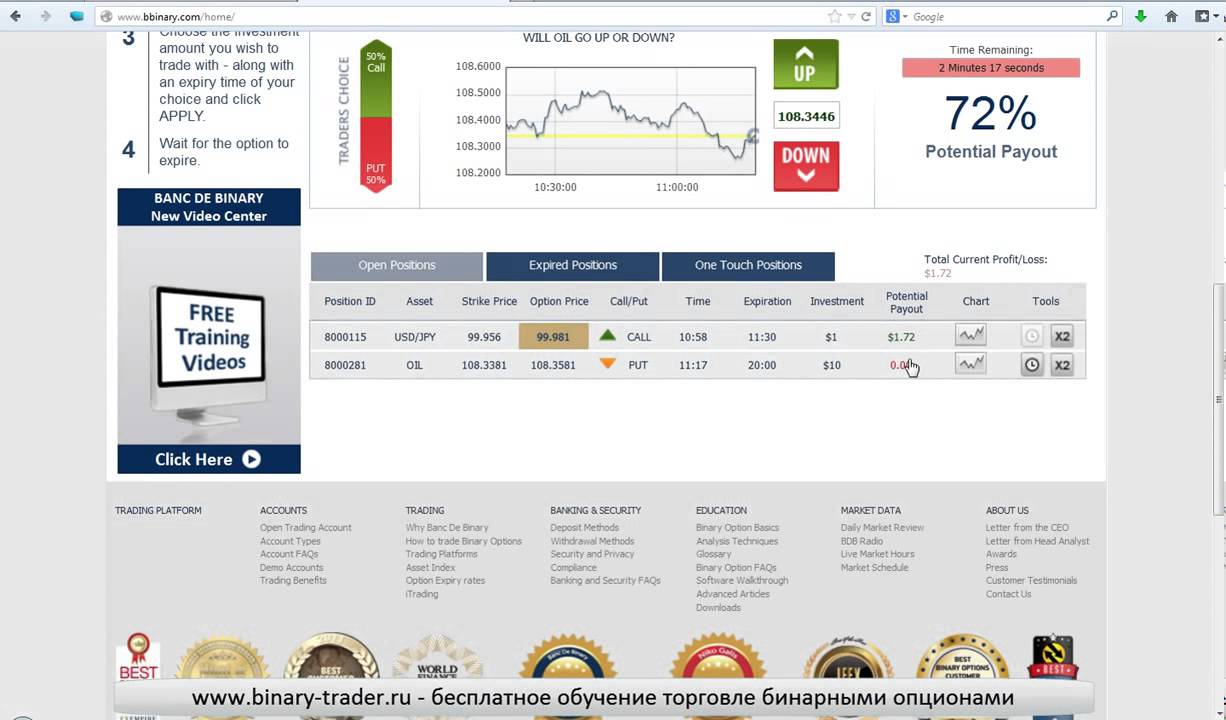Open the Glossary link
The width and height of the screenshot is (1226, 720).
(x=713, y=554)
